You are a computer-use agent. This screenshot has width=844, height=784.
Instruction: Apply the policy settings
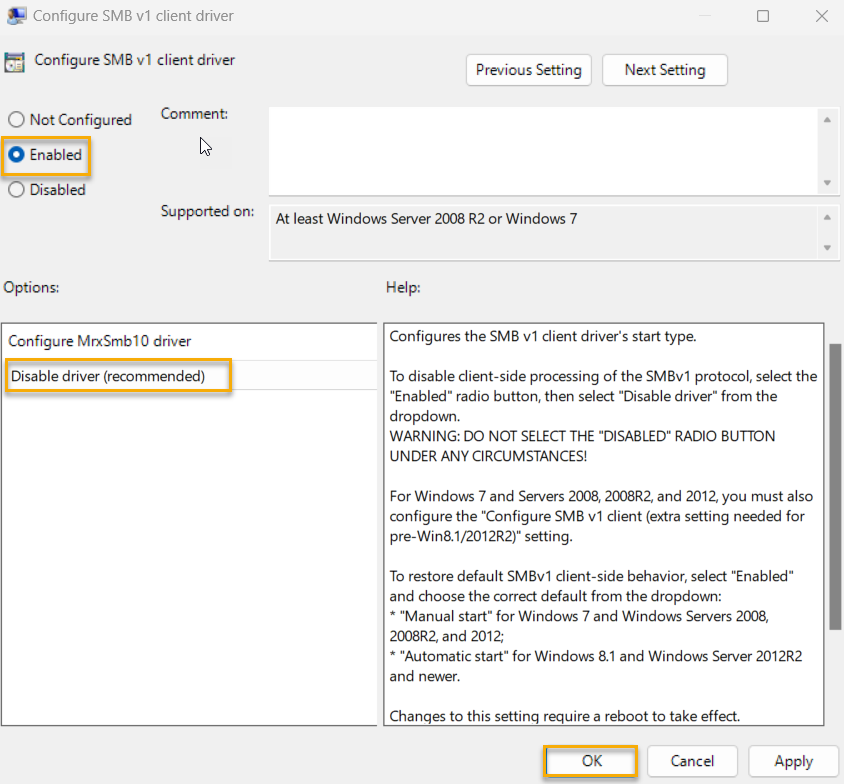[x=793, y=761]
